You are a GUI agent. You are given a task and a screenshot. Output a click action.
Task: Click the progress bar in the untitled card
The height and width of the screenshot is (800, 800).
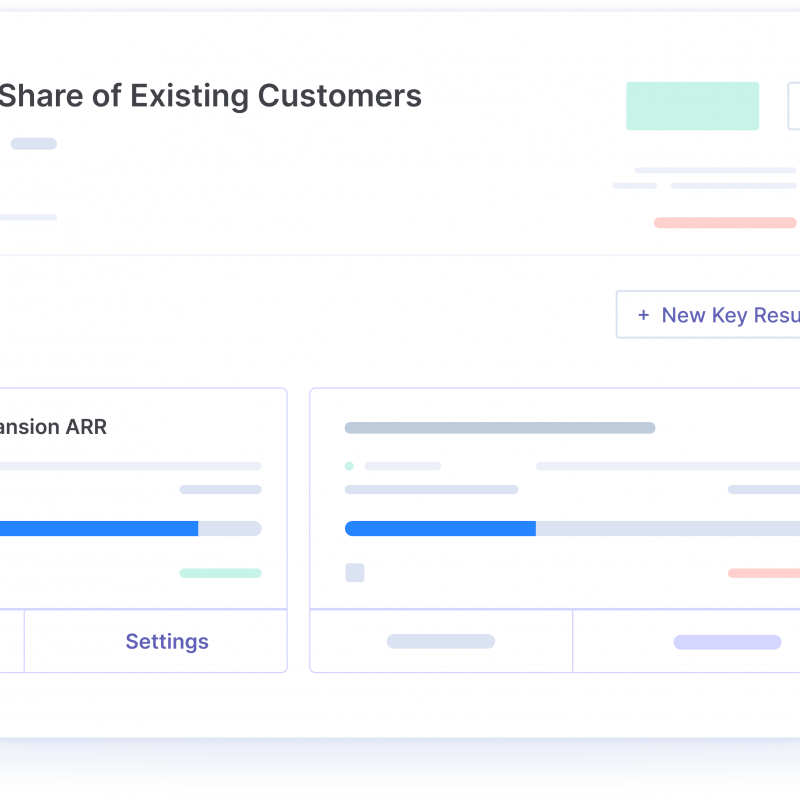(572, 529)
